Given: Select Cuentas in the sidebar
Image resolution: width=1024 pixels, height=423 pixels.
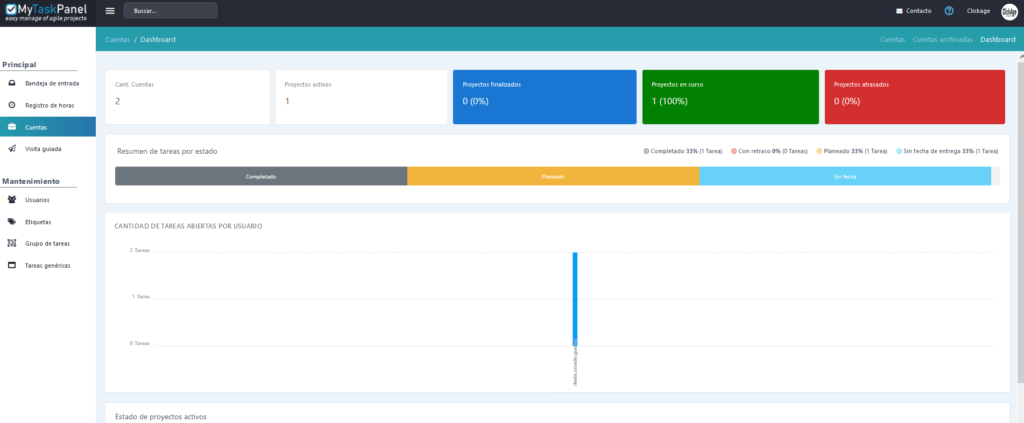Looking at the screenshot, I should pos(48,127).
